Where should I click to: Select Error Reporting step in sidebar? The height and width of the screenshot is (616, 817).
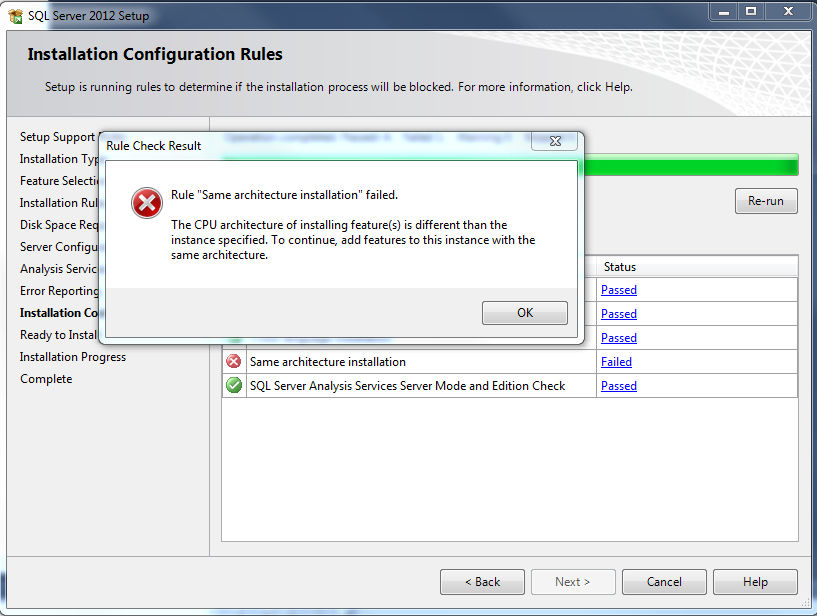click(59, 291)
